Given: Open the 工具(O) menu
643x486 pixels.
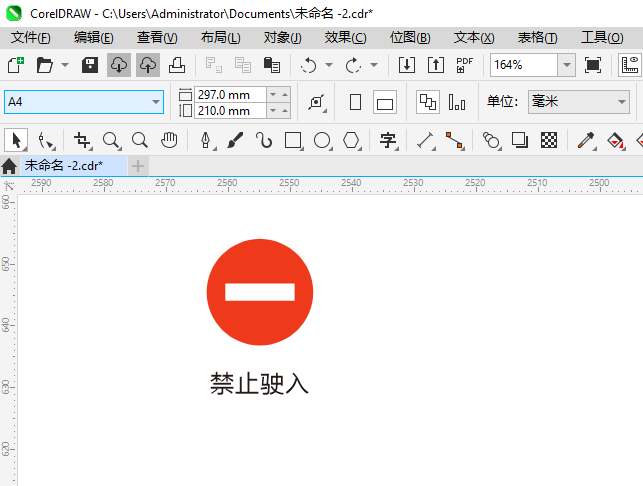Looking at the screenshot, I should coord(602,38).
